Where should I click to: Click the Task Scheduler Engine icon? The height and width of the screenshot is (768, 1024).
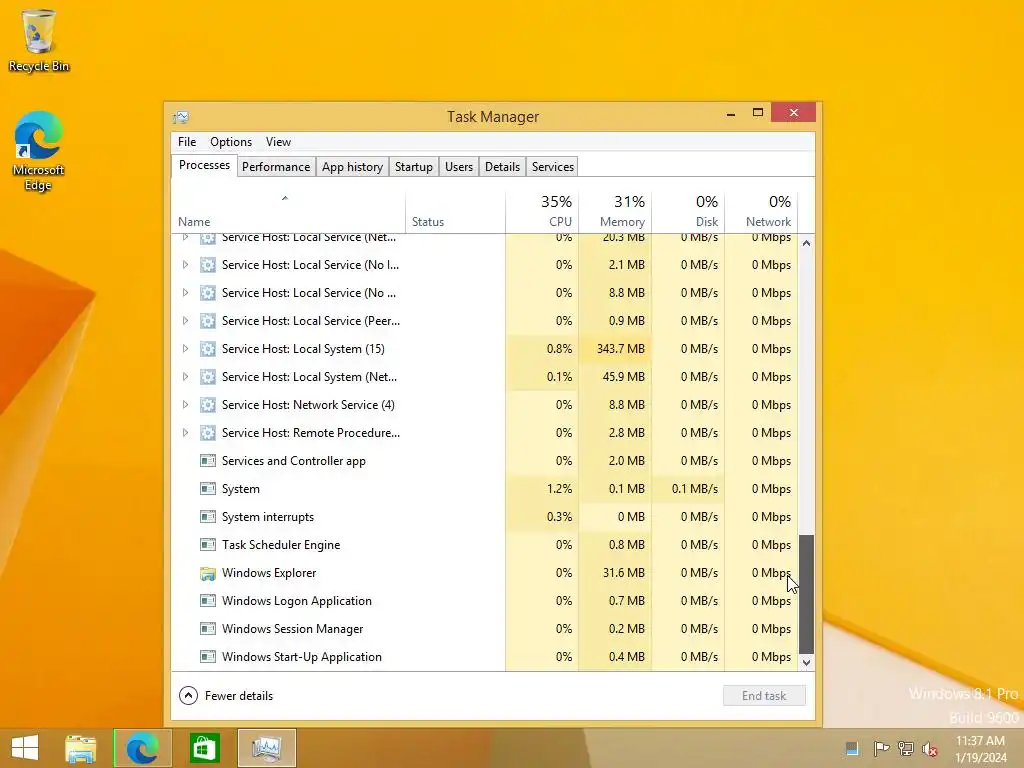click(x=208, y=545)
